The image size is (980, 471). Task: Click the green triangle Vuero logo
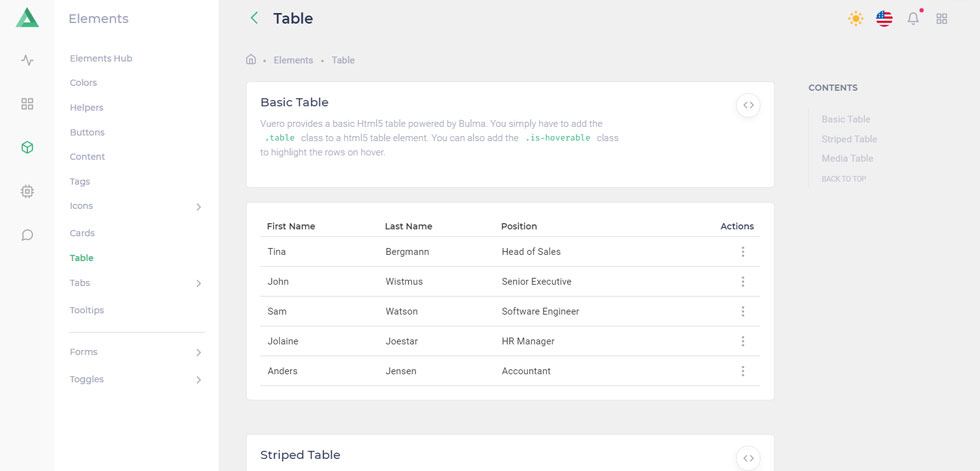click(27, 18)
